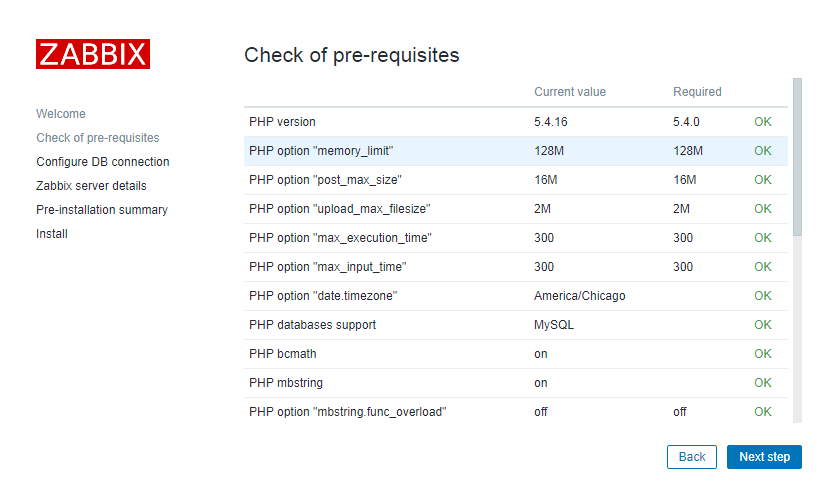
Task: Open Configure DB connection step
Action: tap(103, 162)
